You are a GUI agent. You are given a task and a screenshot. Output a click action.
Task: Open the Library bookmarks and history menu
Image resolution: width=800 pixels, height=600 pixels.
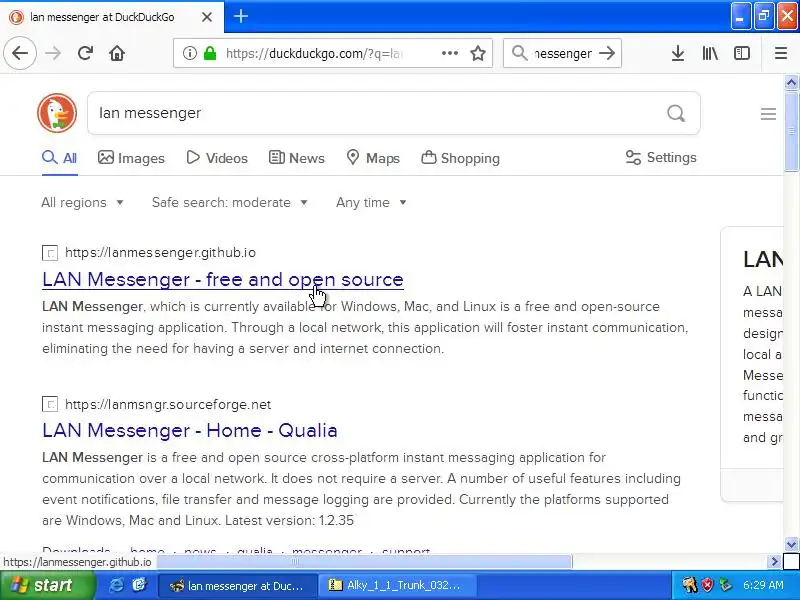[710, 53]
